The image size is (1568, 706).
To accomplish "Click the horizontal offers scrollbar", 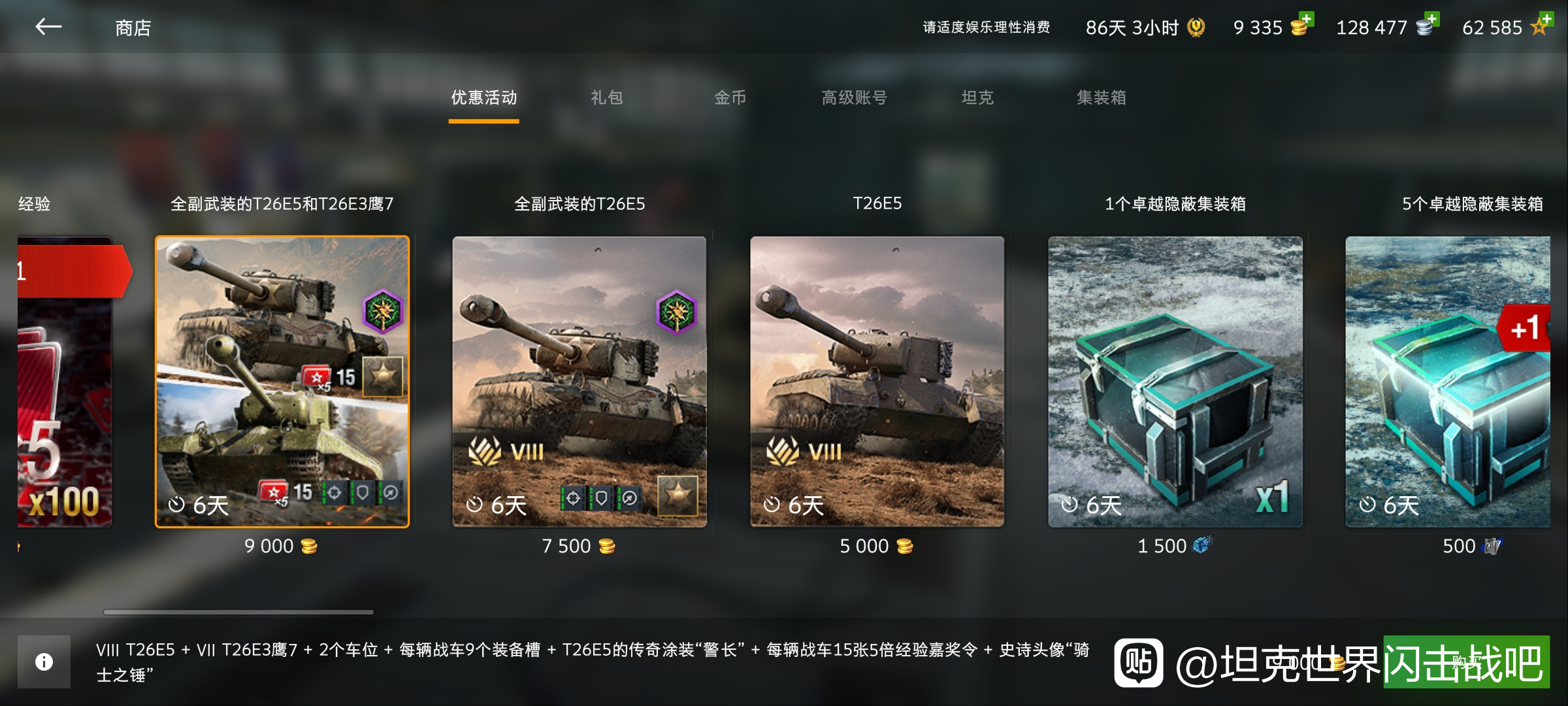I will coord(238,612).
